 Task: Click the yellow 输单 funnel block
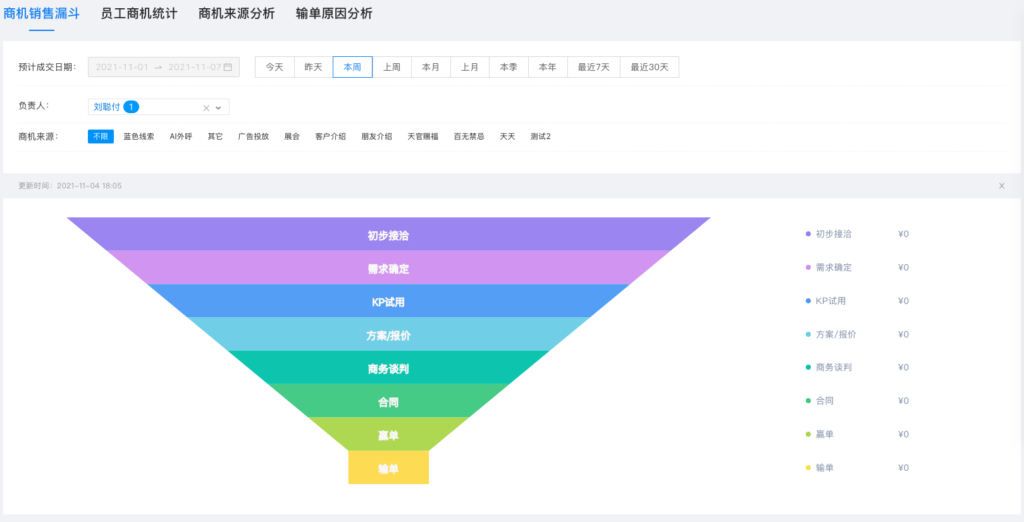coord(388,468)
